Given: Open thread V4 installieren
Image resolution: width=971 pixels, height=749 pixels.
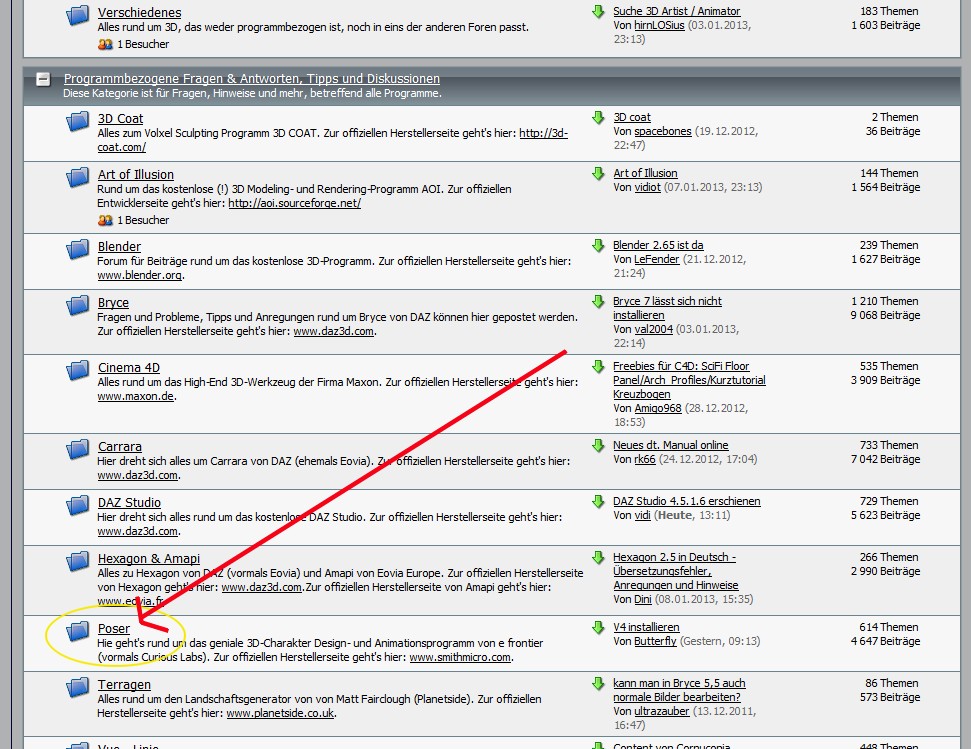Looking at the screenshot, I should coord(646,627).
